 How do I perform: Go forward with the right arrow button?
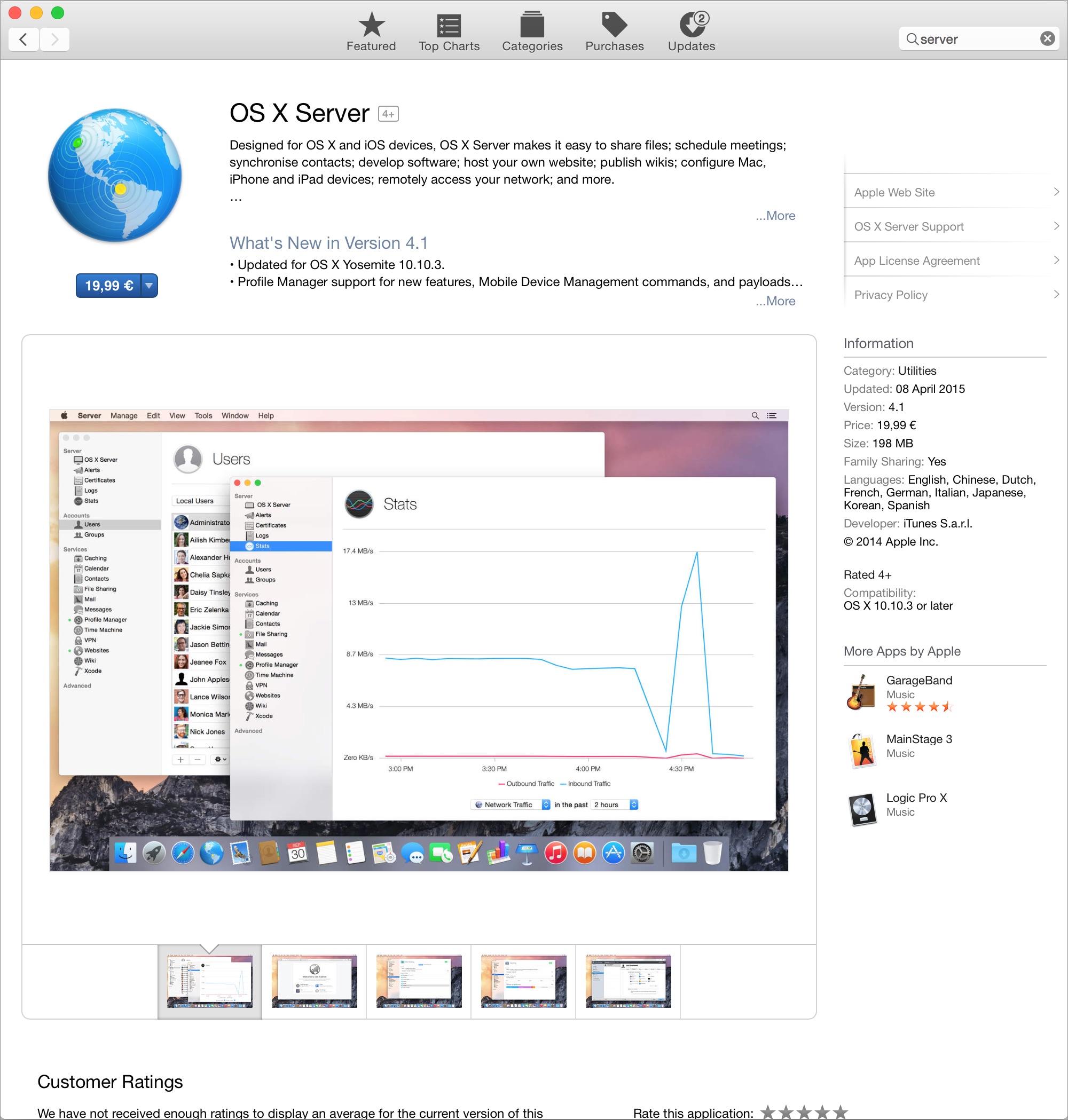(x=54, y=40)
